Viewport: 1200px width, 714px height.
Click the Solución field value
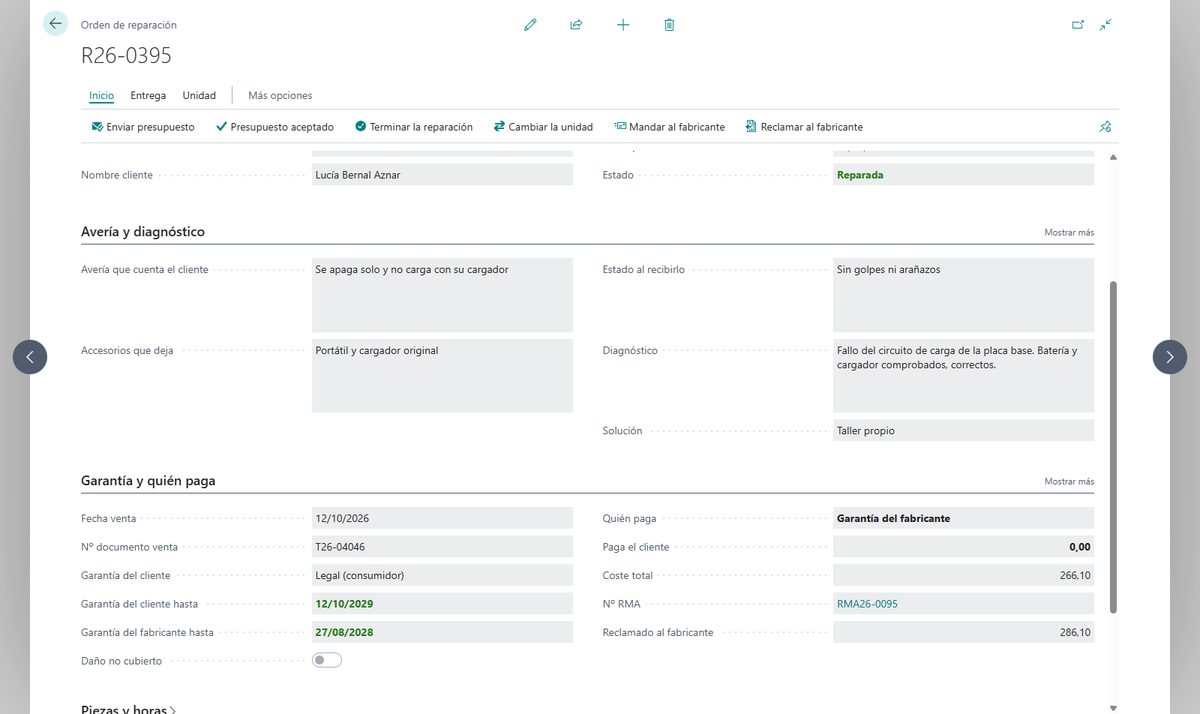point(963,430)
